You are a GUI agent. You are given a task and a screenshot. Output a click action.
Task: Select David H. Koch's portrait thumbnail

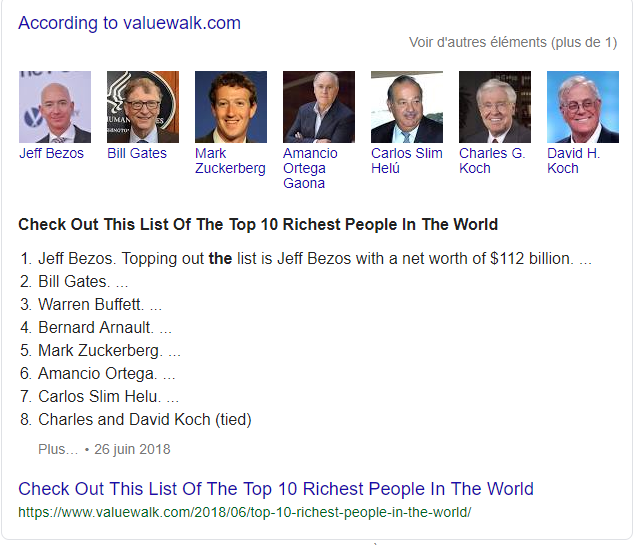[x=583, y=107]
